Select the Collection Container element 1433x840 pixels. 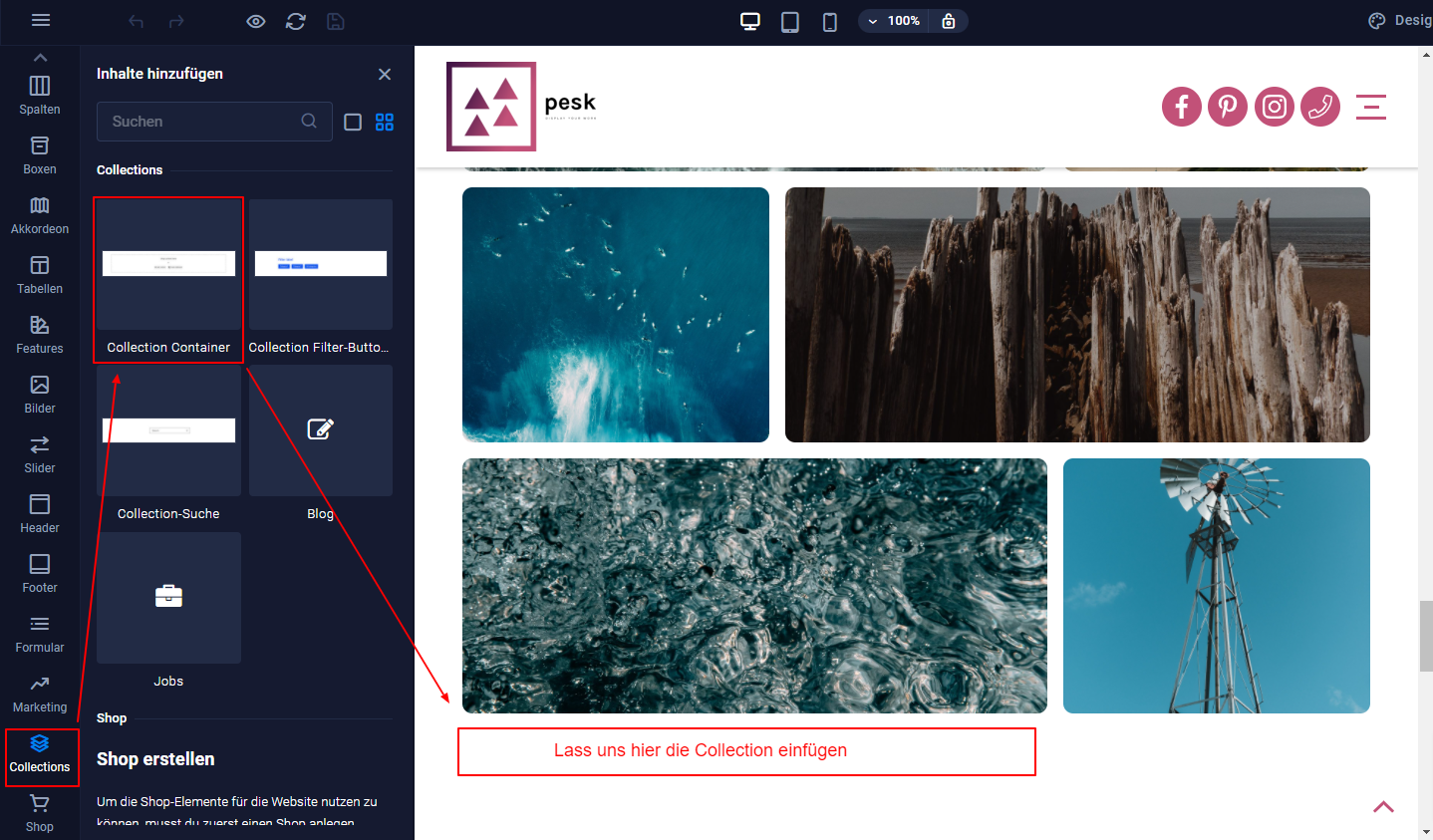[x=168, y=279]
